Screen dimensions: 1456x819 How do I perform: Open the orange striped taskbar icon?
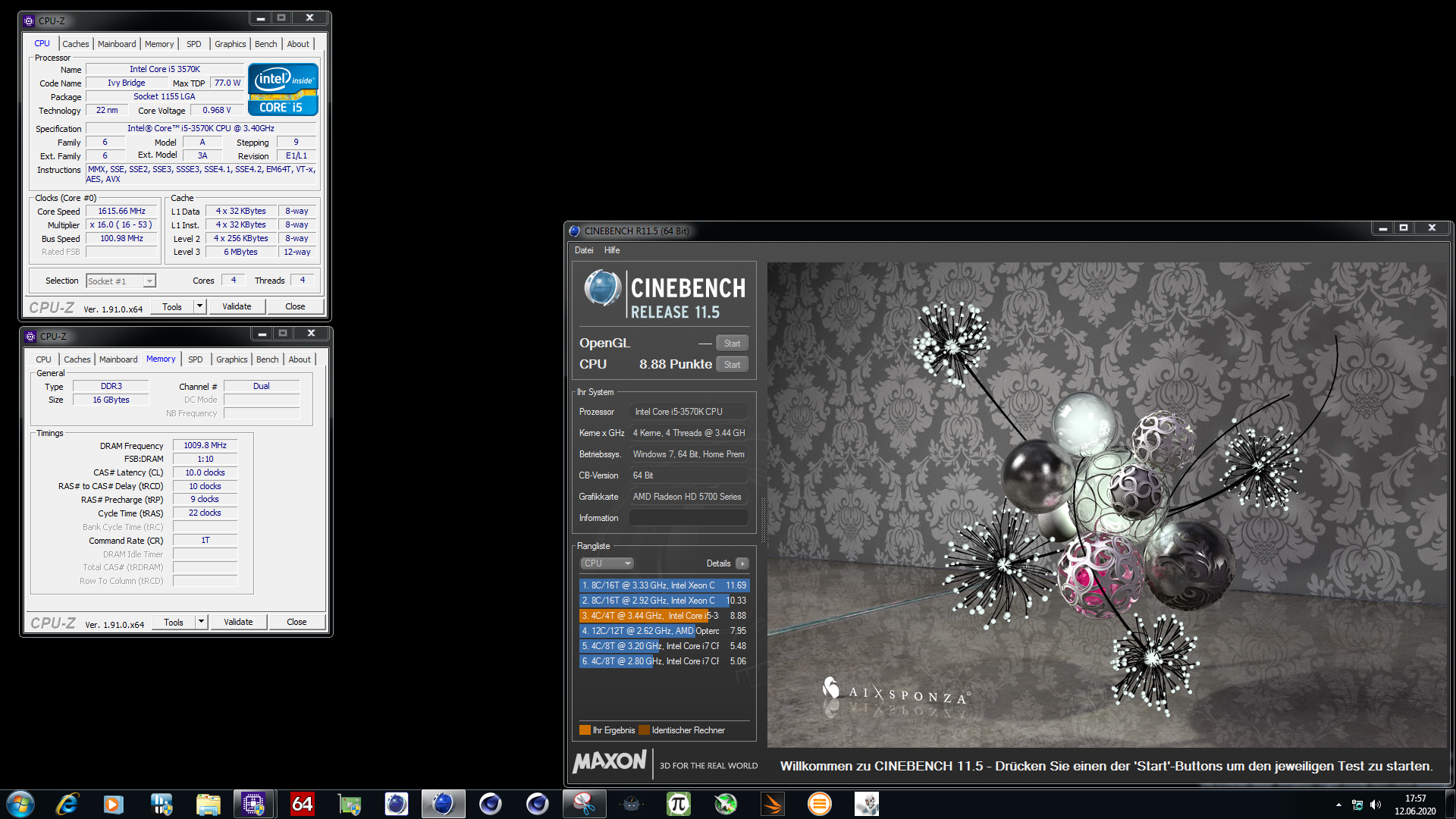click(x=772, y=804)
